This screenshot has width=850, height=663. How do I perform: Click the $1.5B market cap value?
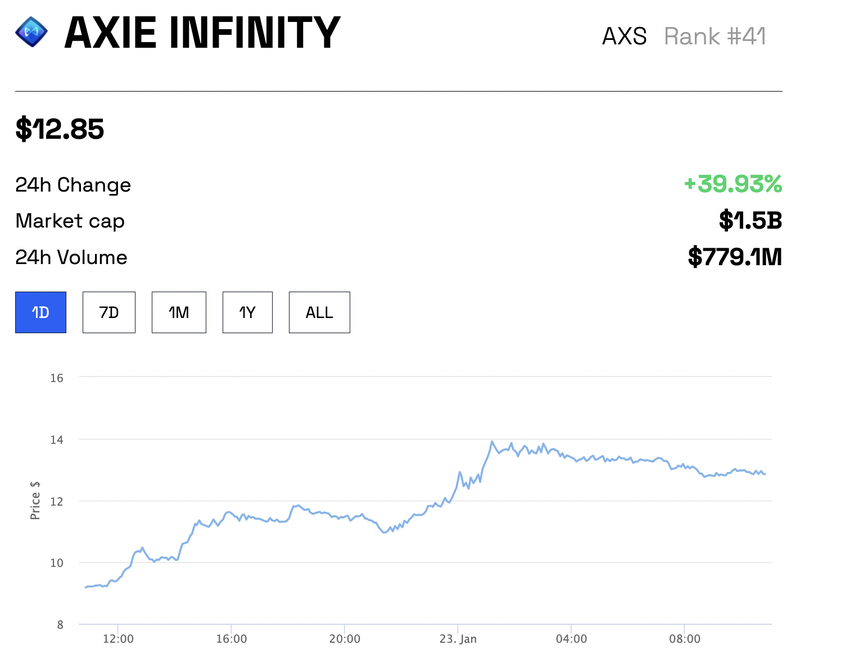click(751, 221)
